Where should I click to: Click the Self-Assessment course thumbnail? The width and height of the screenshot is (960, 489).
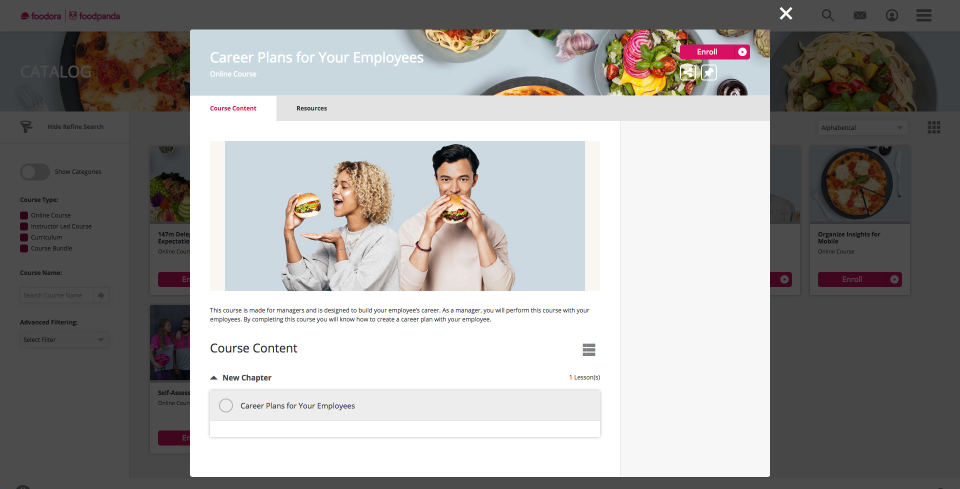[x=170, y=343]
